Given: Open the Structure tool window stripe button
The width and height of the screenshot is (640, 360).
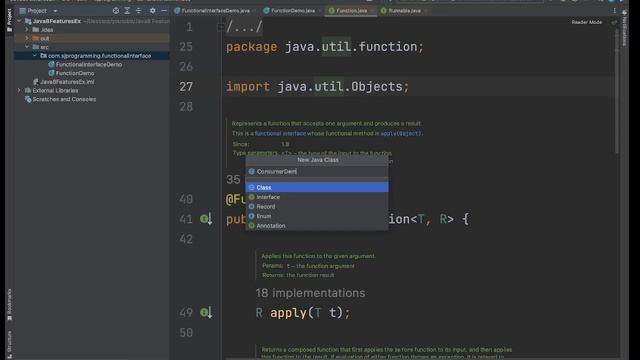Looking at the screenshot, I should coord(9,344).
